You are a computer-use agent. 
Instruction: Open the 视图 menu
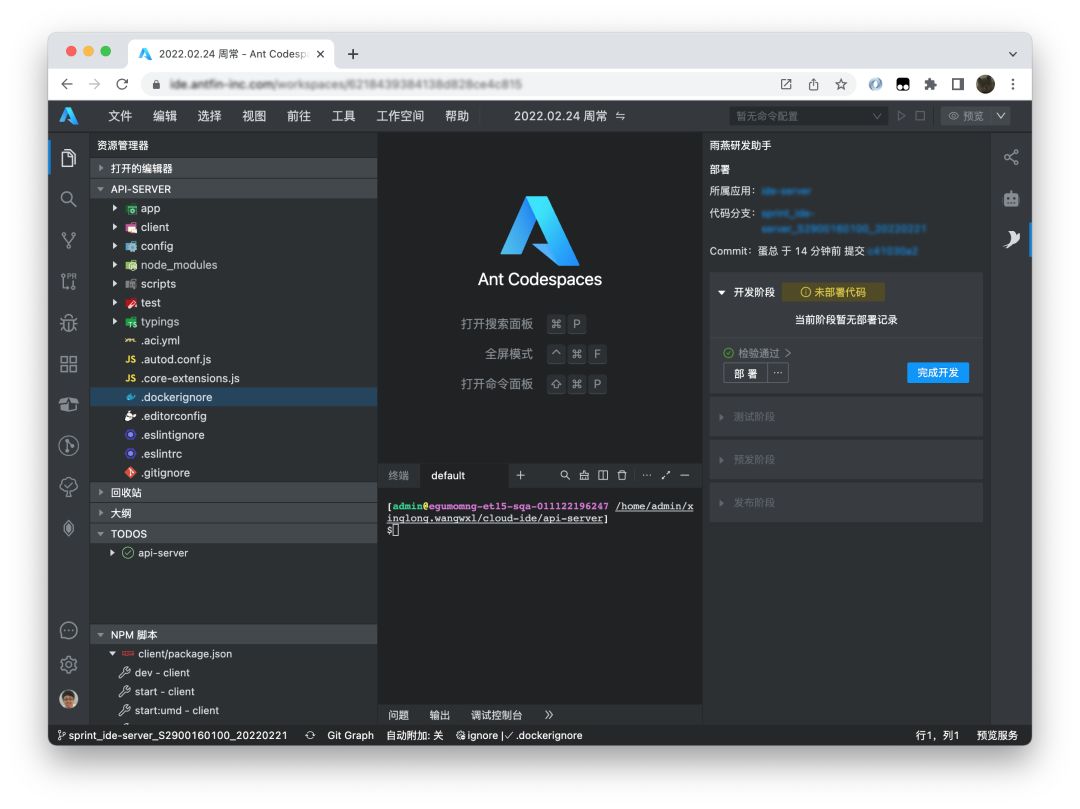pos(254,116)
